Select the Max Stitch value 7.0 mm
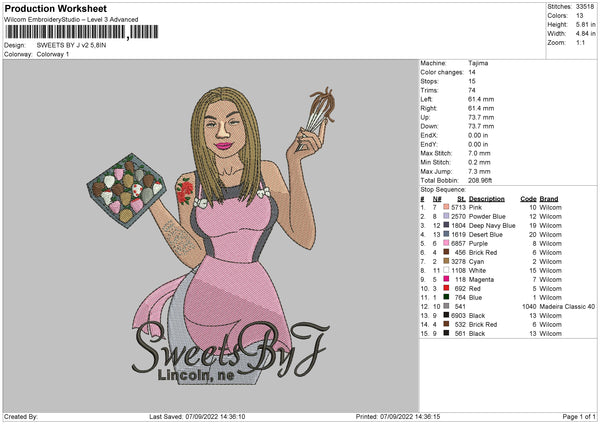This screenshot has width=600, height=424. [479, 153]
